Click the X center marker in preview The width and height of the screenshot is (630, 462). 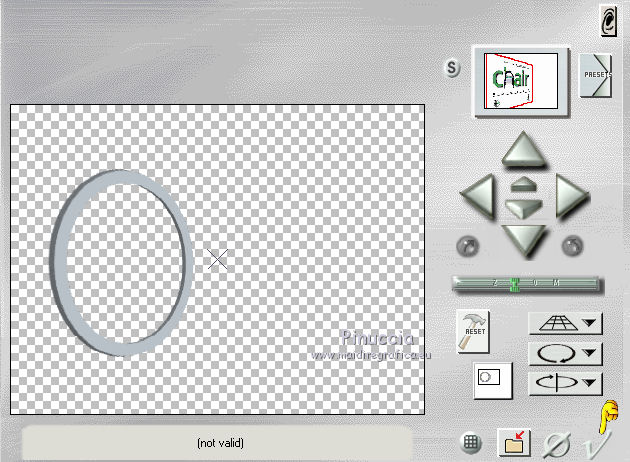coord(217,259)
